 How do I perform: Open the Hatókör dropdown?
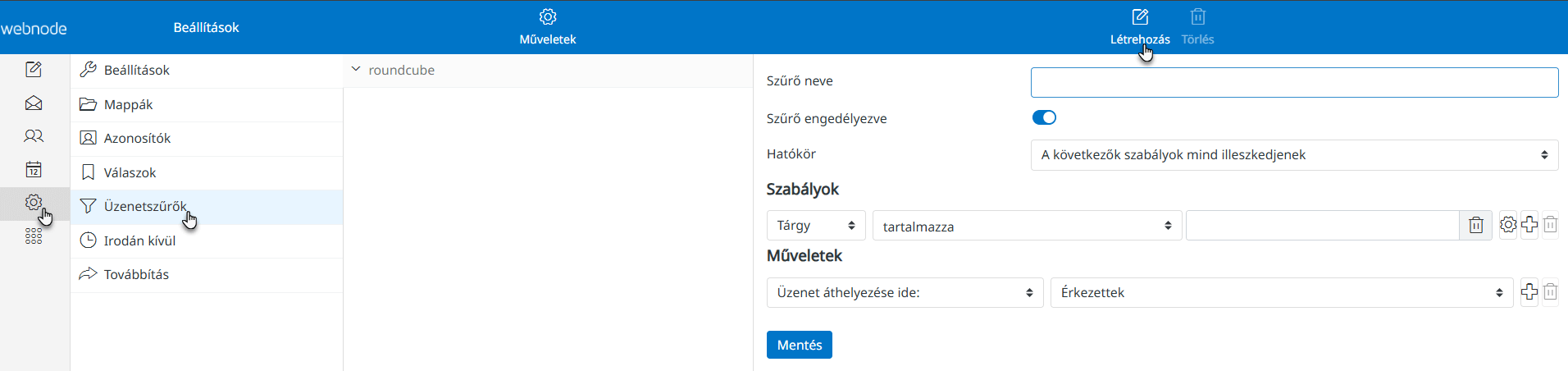pos(1294,155)
